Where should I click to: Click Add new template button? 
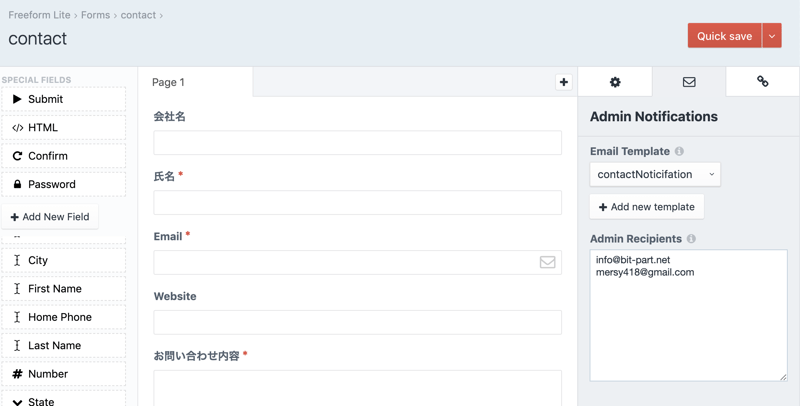647,207
